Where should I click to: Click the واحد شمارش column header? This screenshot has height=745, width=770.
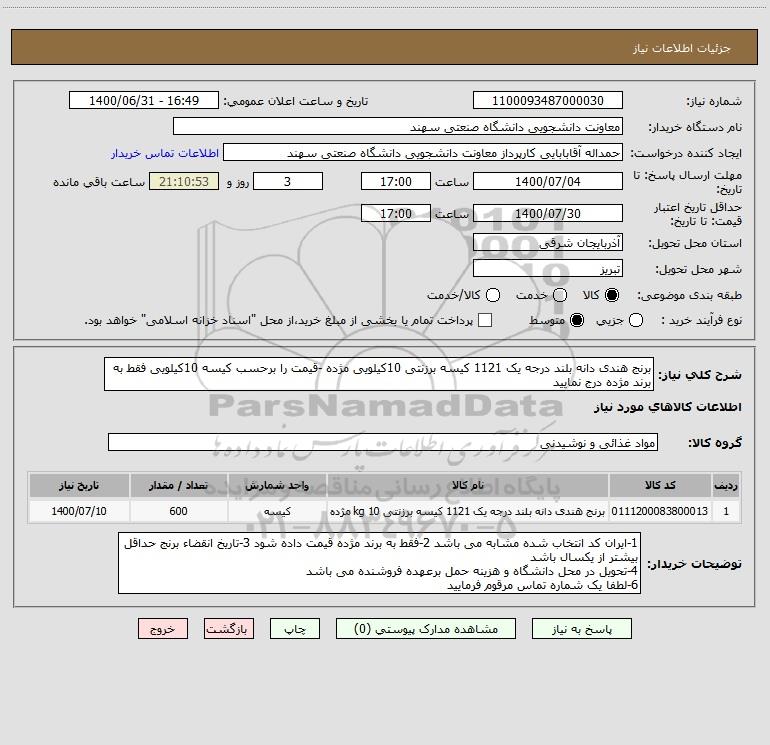(x=277, y=485)
